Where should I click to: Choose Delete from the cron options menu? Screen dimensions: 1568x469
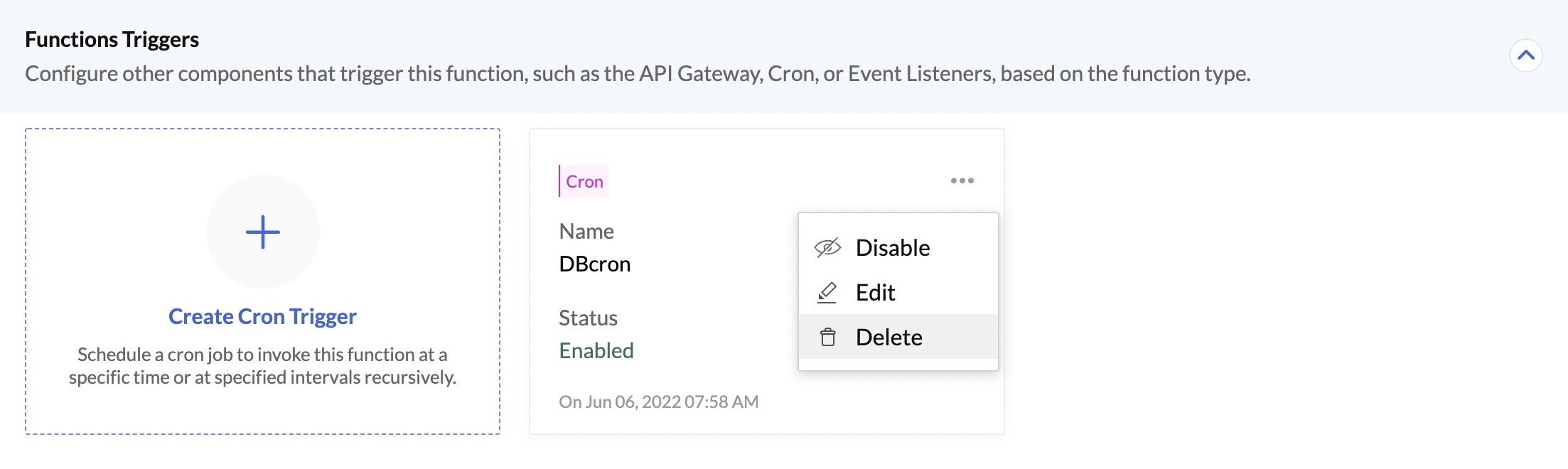point(888,338)
